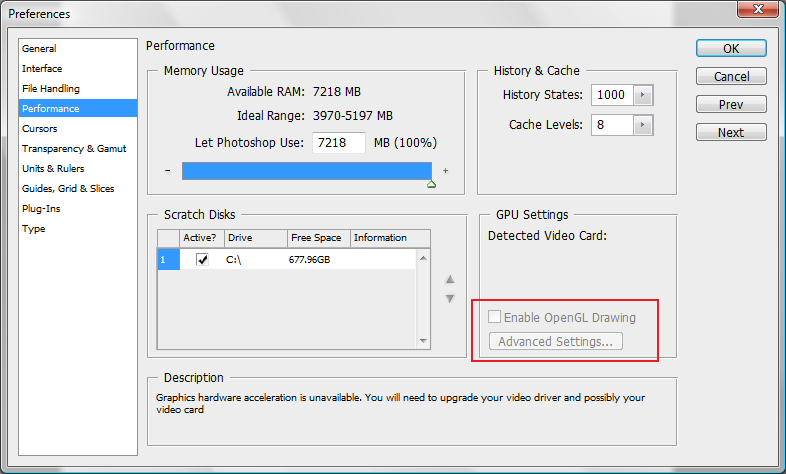The width and height of the screenshot is (786, 474).
Task: Click the Information column header
Action: [390, 238]
